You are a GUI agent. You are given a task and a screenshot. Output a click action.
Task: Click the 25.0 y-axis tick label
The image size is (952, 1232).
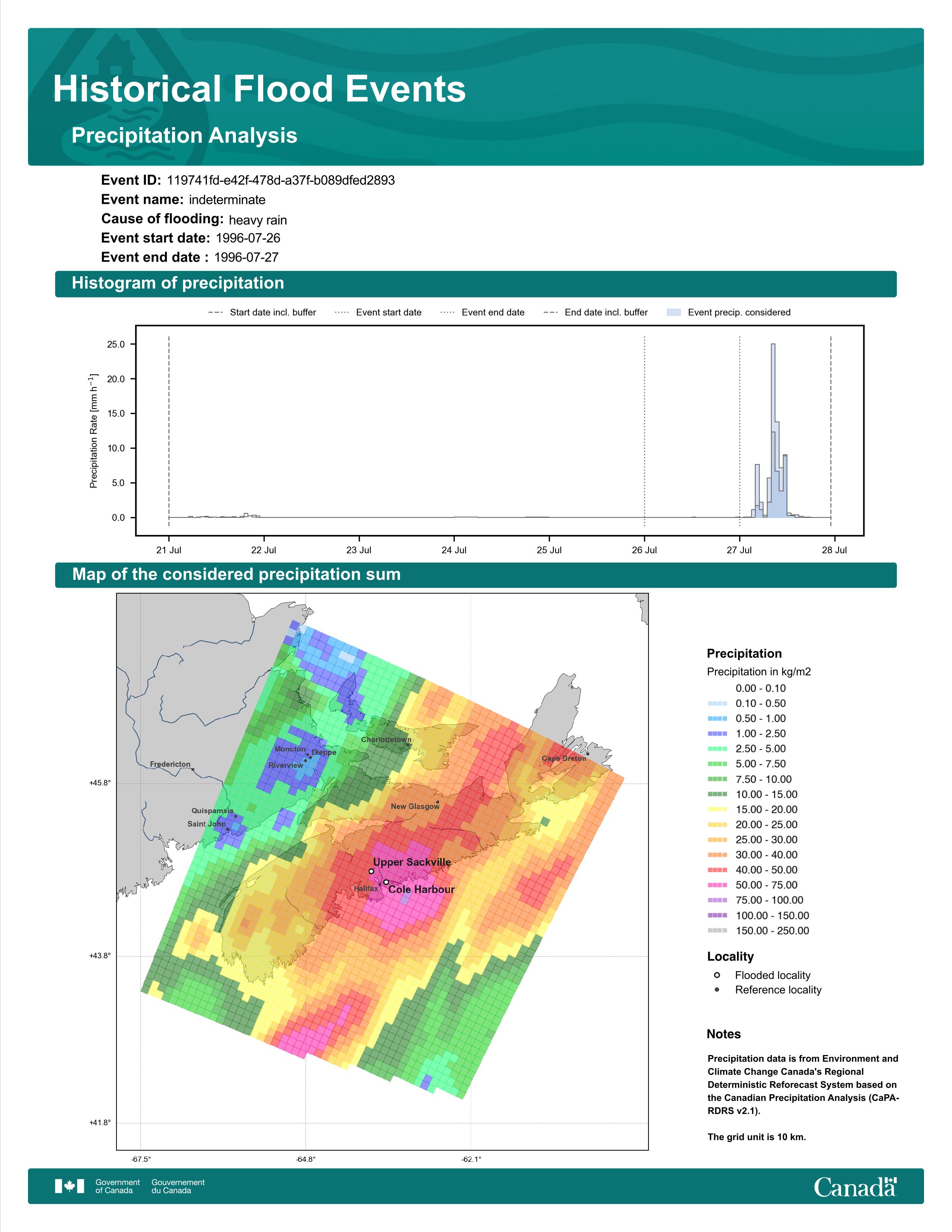click(x=116, y=345)
